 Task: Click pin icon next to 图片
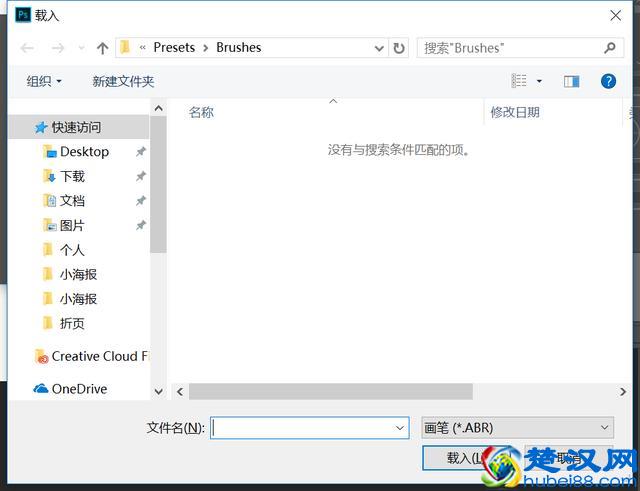141,225
